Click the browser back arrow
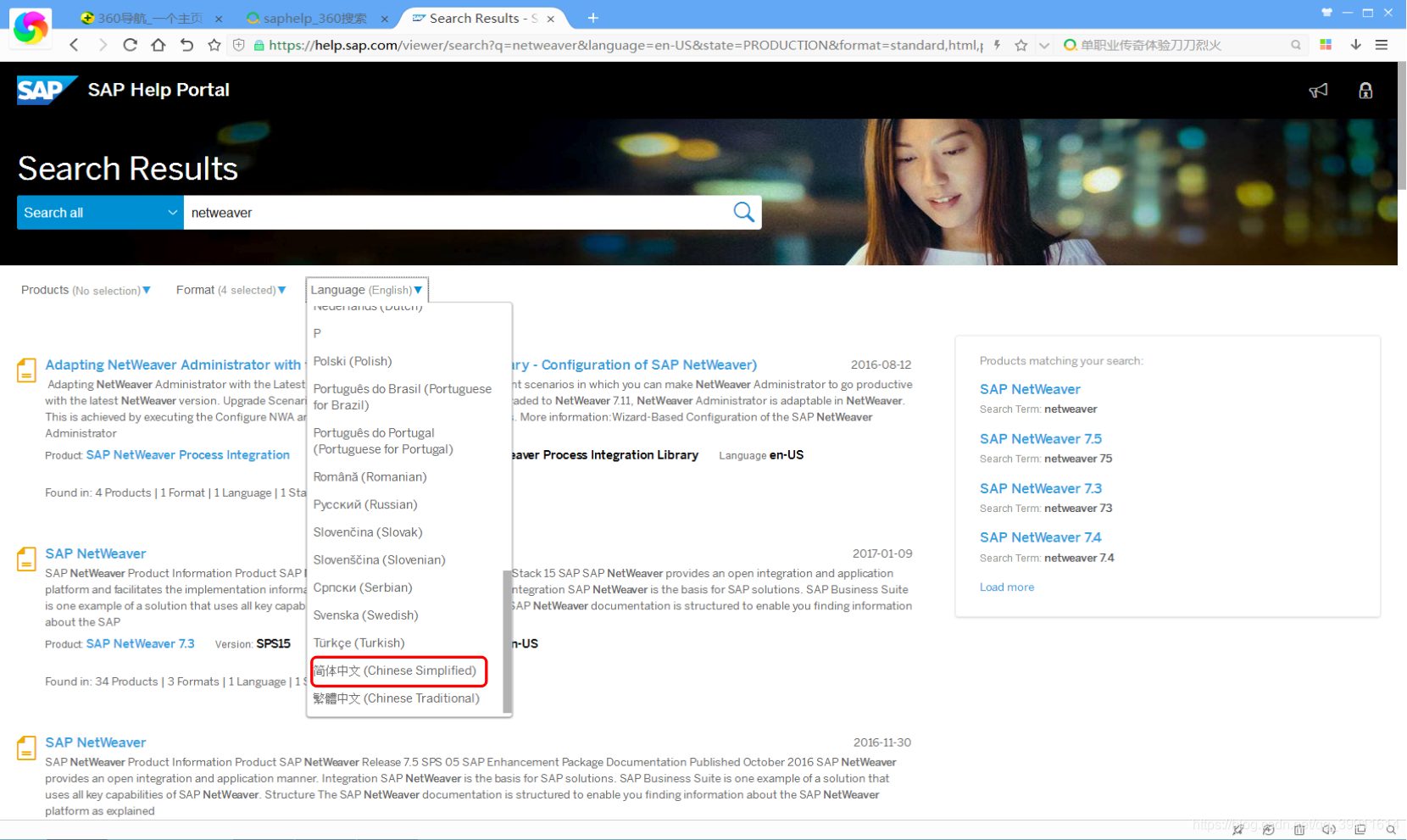Viewport: 1407px width, 840px height. [x=75, y=45]
